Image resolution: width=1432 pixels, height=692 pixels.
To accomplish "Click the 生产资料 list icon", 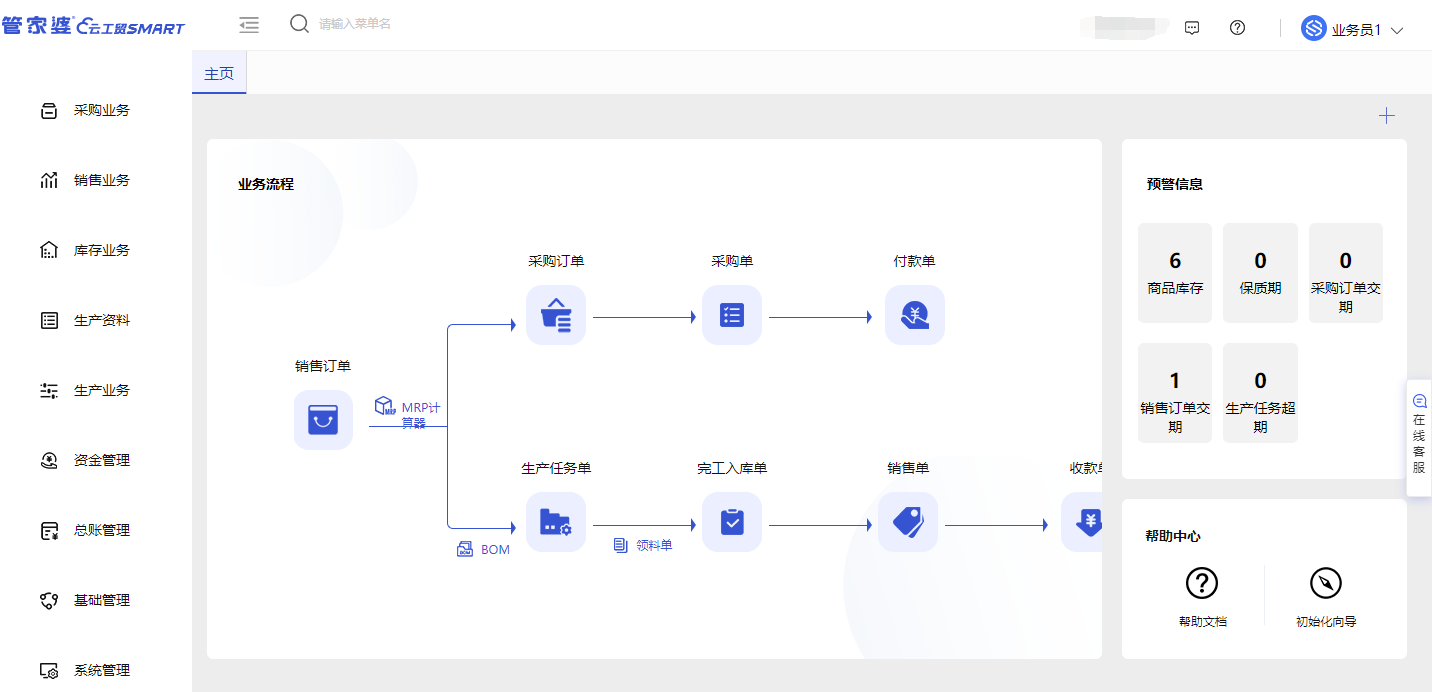I will 49,321.
